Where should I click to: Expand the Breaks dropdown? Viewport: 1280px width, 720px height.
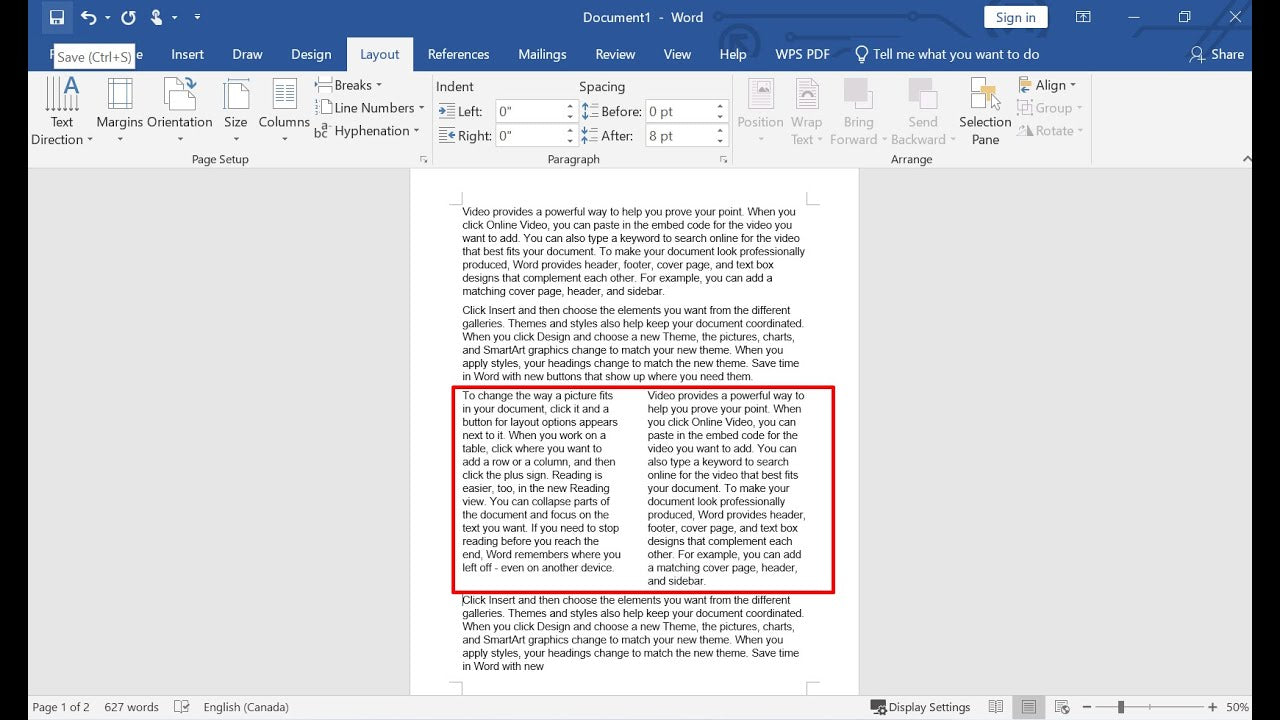[350, 85]
